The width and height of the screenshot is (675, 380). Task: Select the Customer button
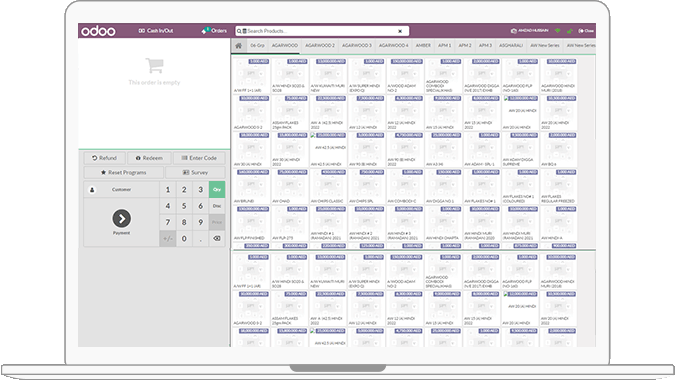click(121, 189)
